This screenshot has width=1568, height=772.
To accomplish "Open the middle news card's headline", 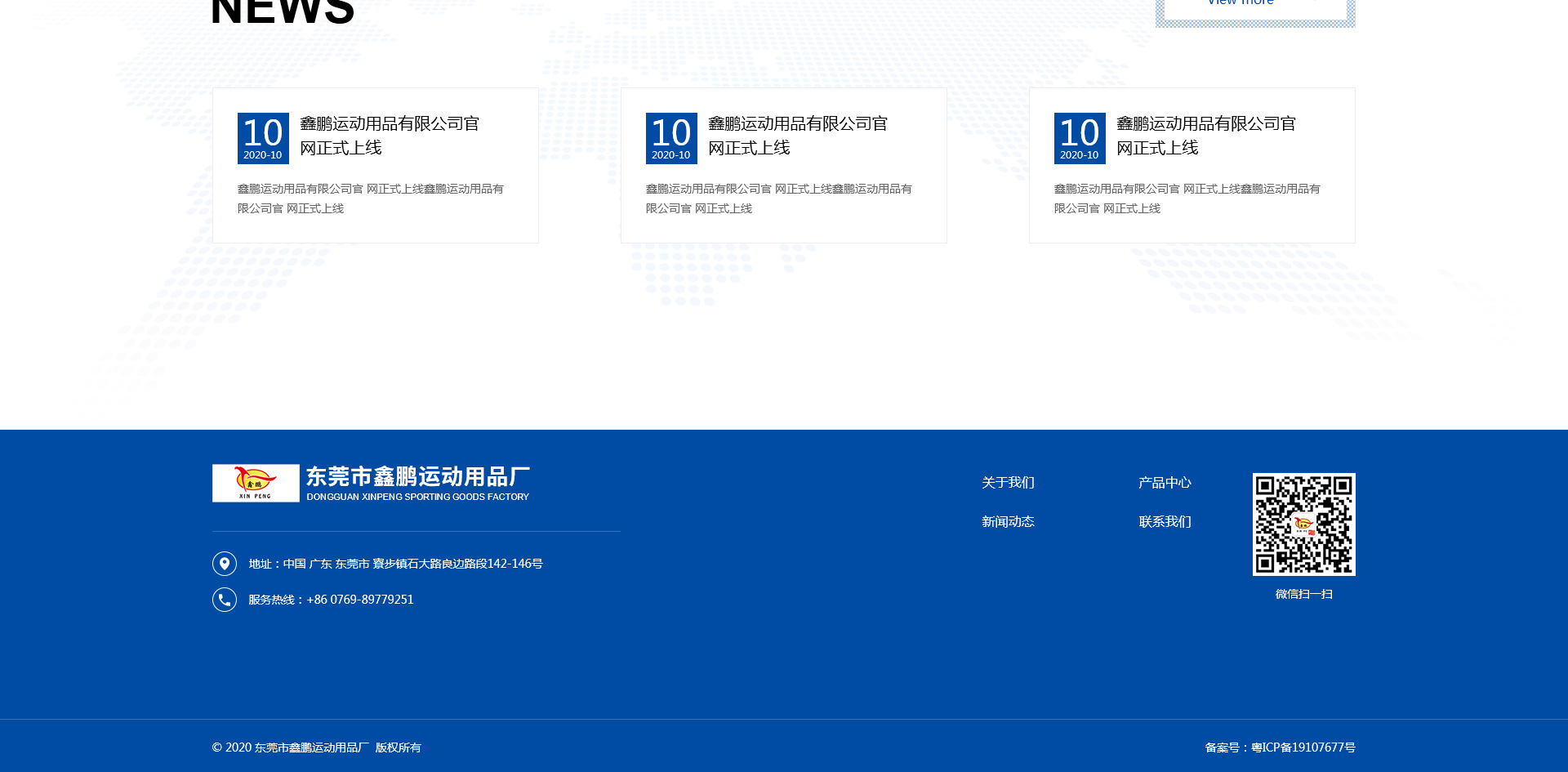I will click(x=798, y=136).
